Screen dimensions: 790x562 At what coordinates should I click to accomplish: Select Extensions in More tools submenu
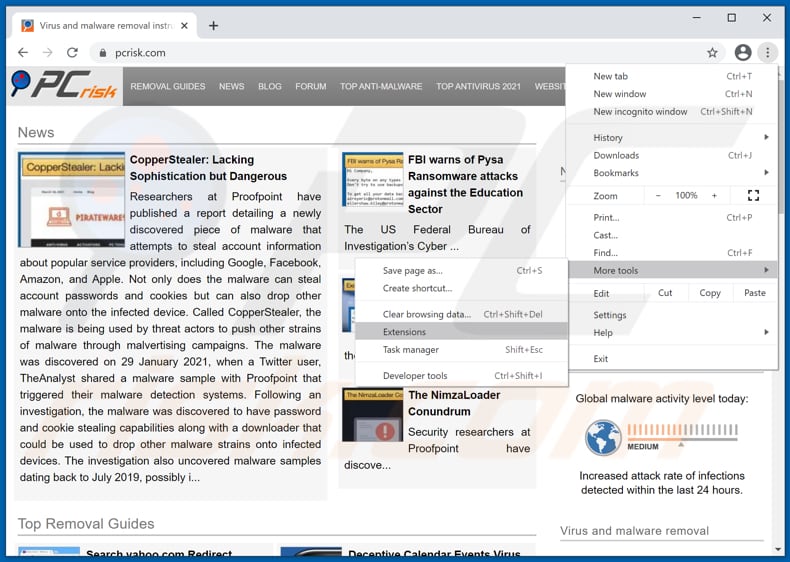(x=404, y=332)
